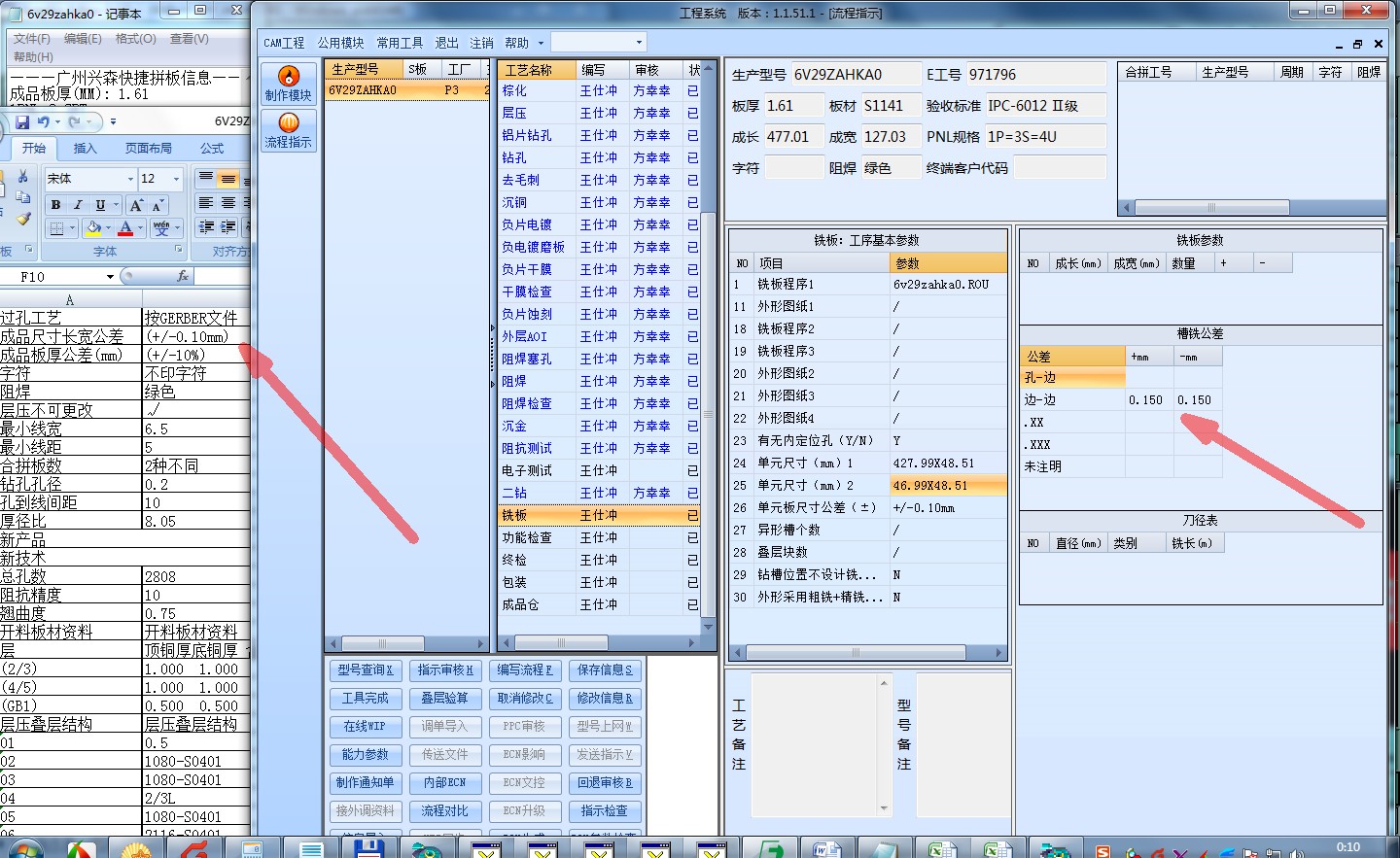The width and height of the screenshot is (1400, 858).
Task: Click the 型号查询X button
Action: click(366, 669)
